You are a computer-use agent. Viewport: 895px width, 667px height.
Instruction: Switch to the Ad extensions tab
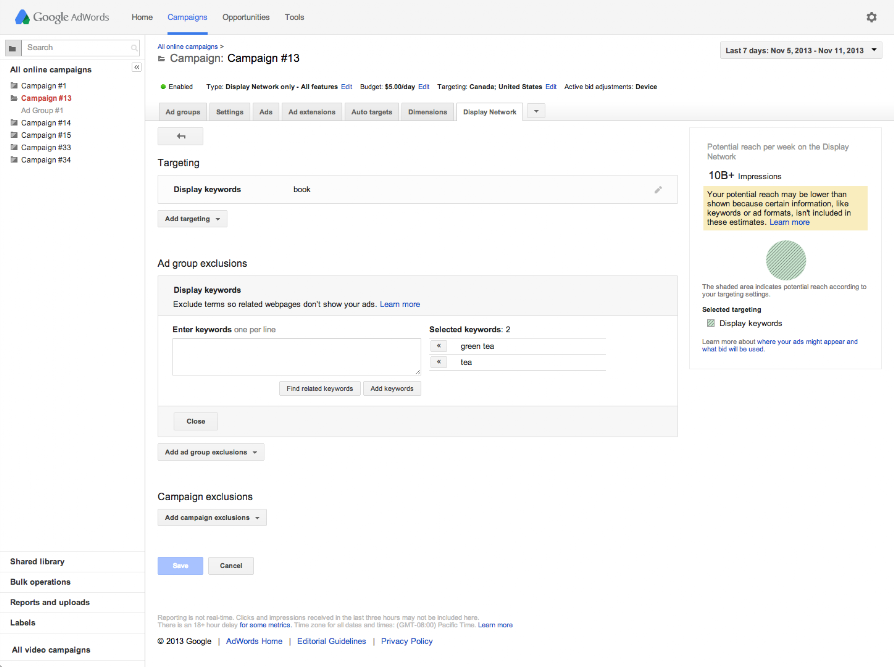(x=311, y=112)
